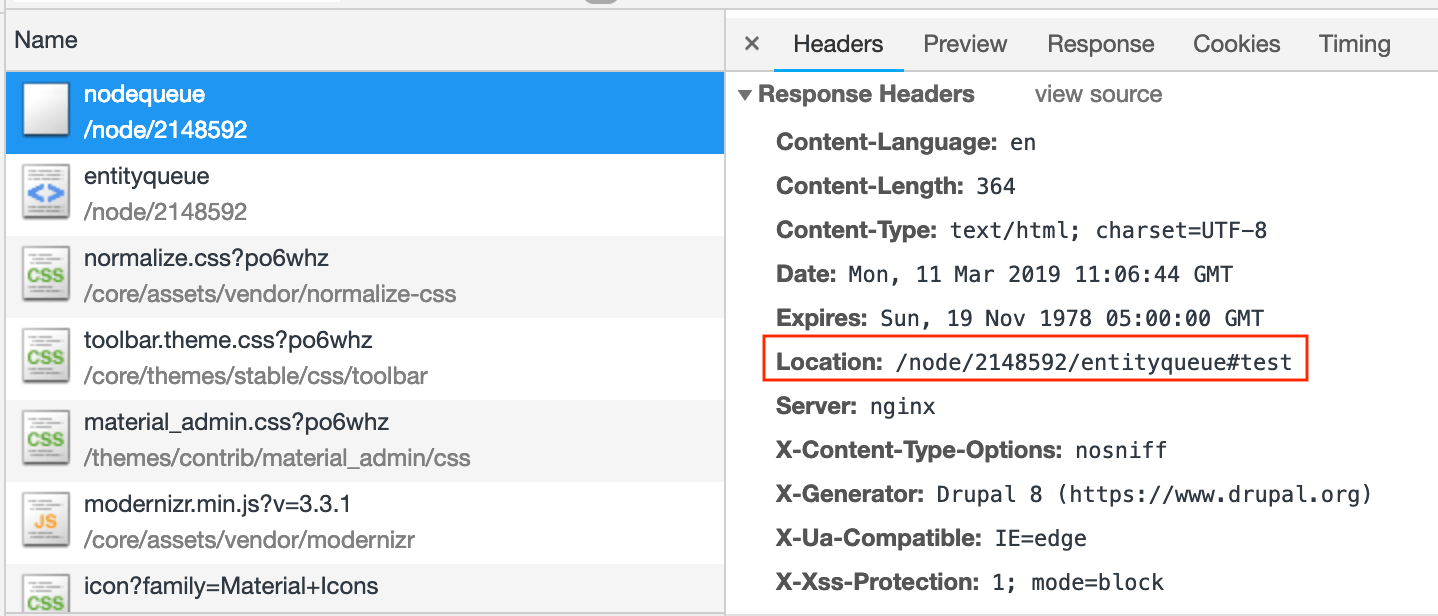Click the view source link
This screenshot has height=616, width=1438.
coord(1098,95)
